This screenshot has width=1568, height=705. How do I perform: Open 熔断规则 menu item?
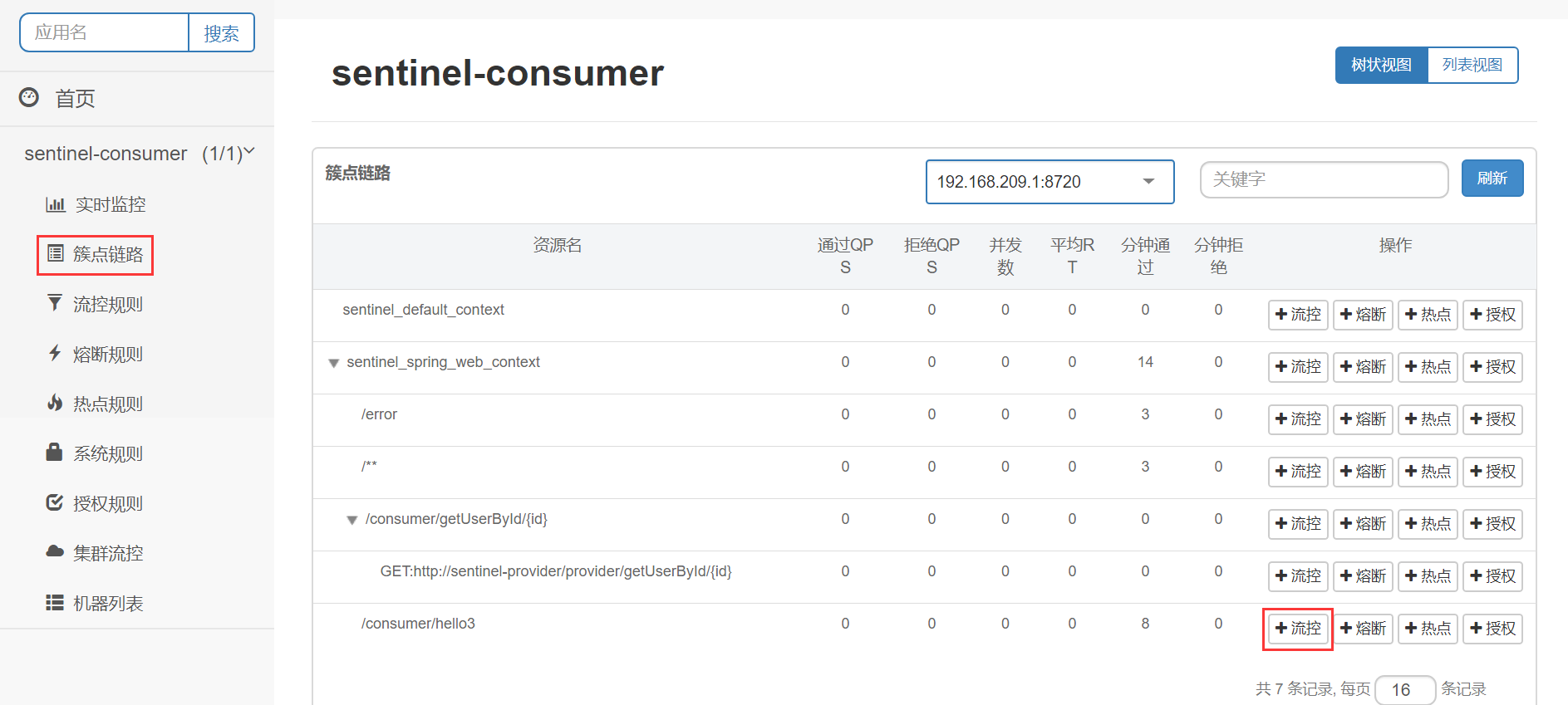tap(108, 354)
